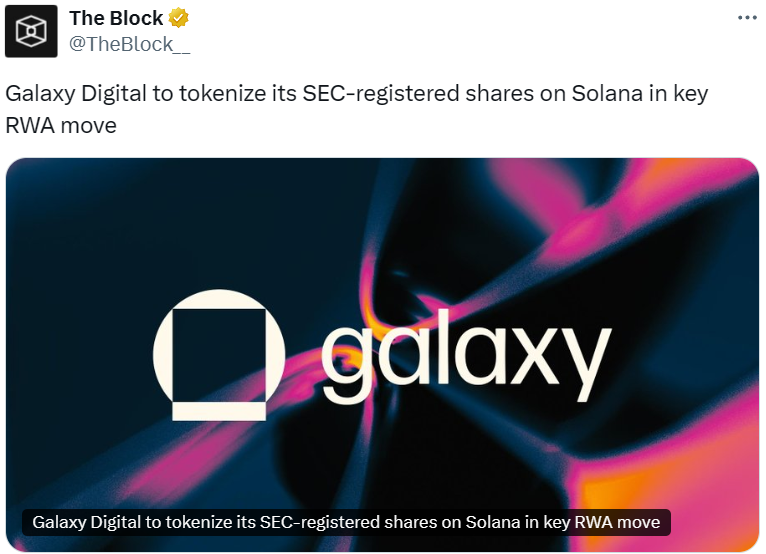Open the three-dot more options menu
This screenshot has width=766, height=554.
(x=747, y=18)
